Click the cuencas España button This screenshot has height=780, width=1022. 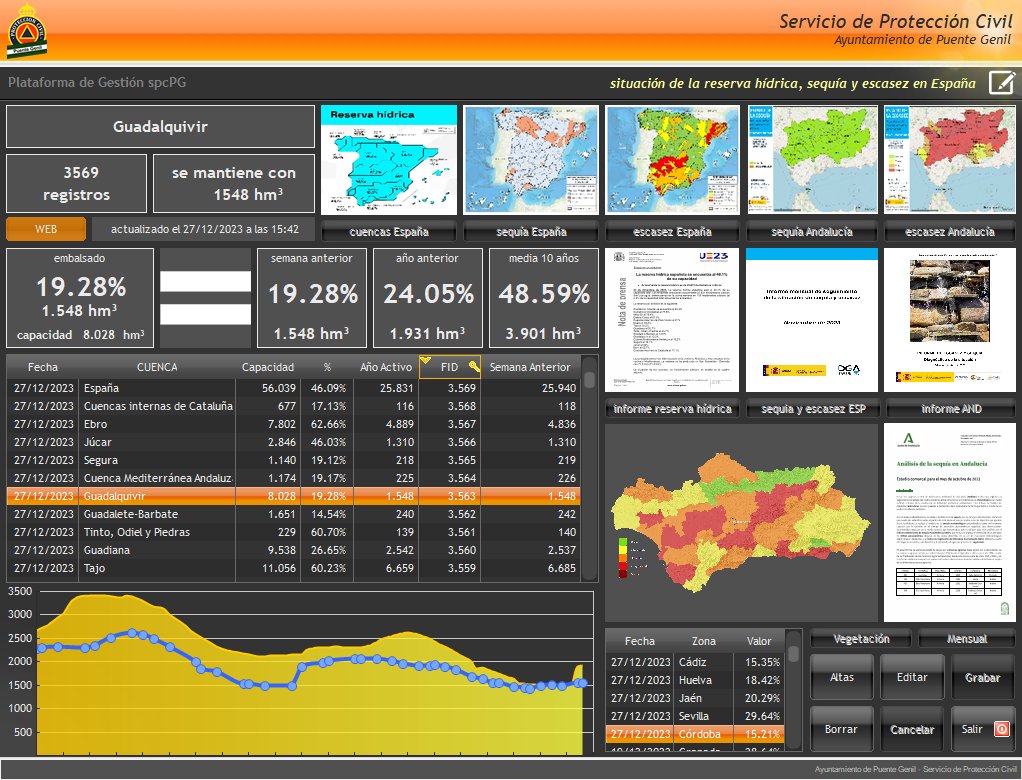[x=389, y=232]
